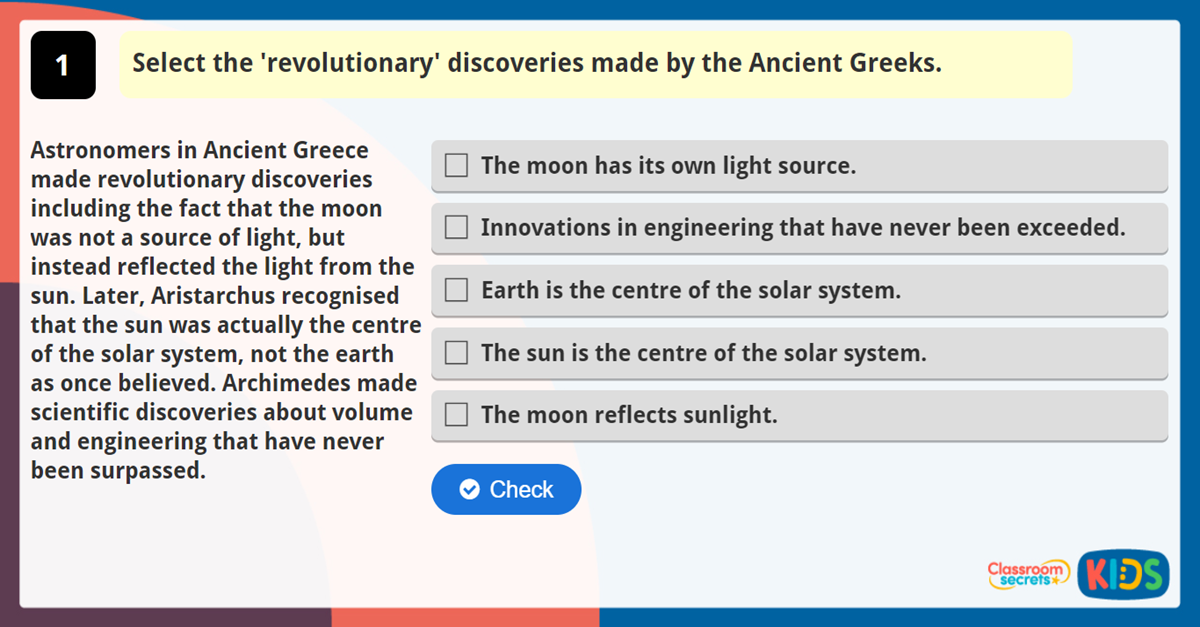Click the circled checkmark icon in Check button
This screenshot has height=627, width=1200.
[469, 489]
